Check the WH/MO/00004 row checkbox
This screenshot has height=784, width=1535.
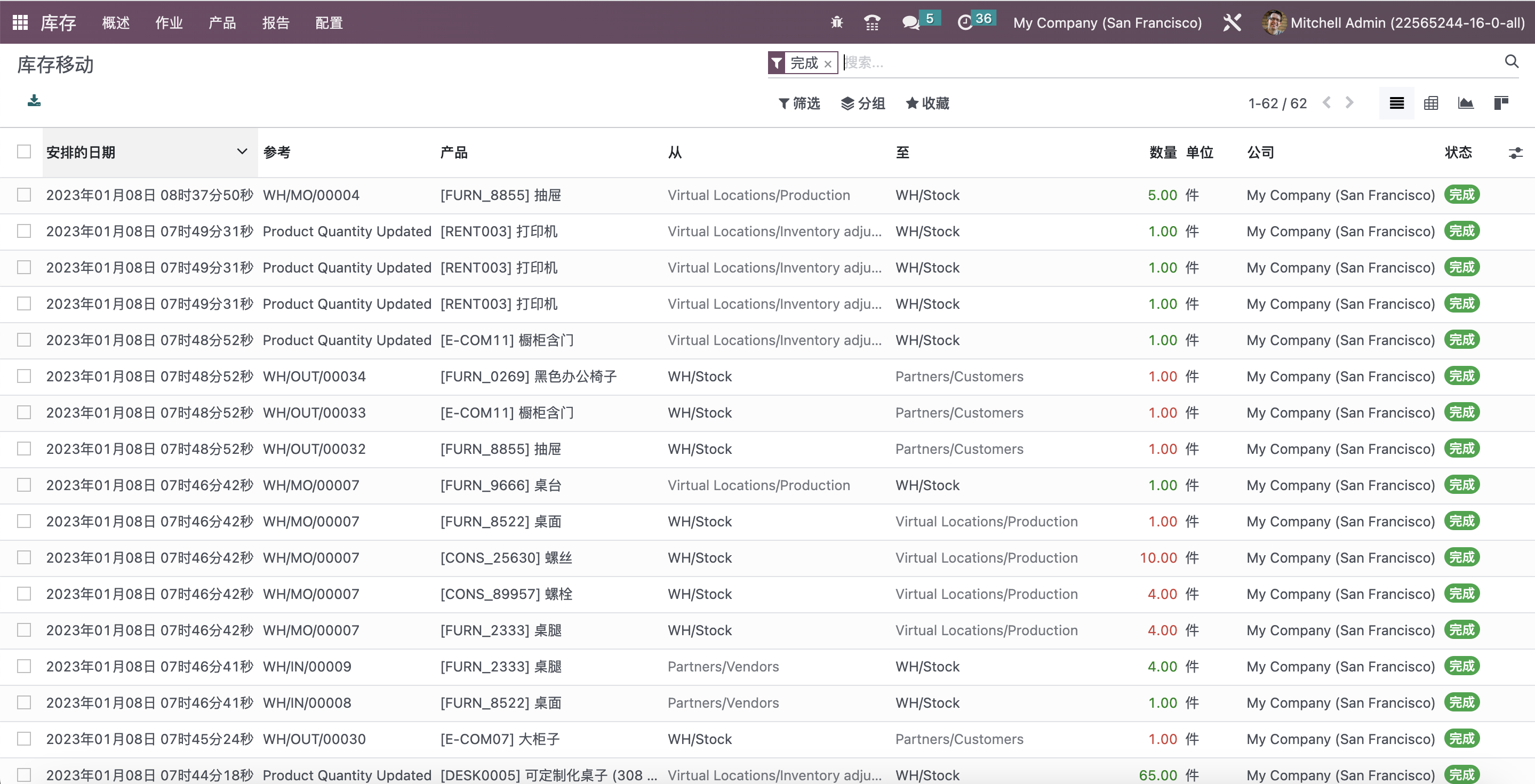(24, 195)
